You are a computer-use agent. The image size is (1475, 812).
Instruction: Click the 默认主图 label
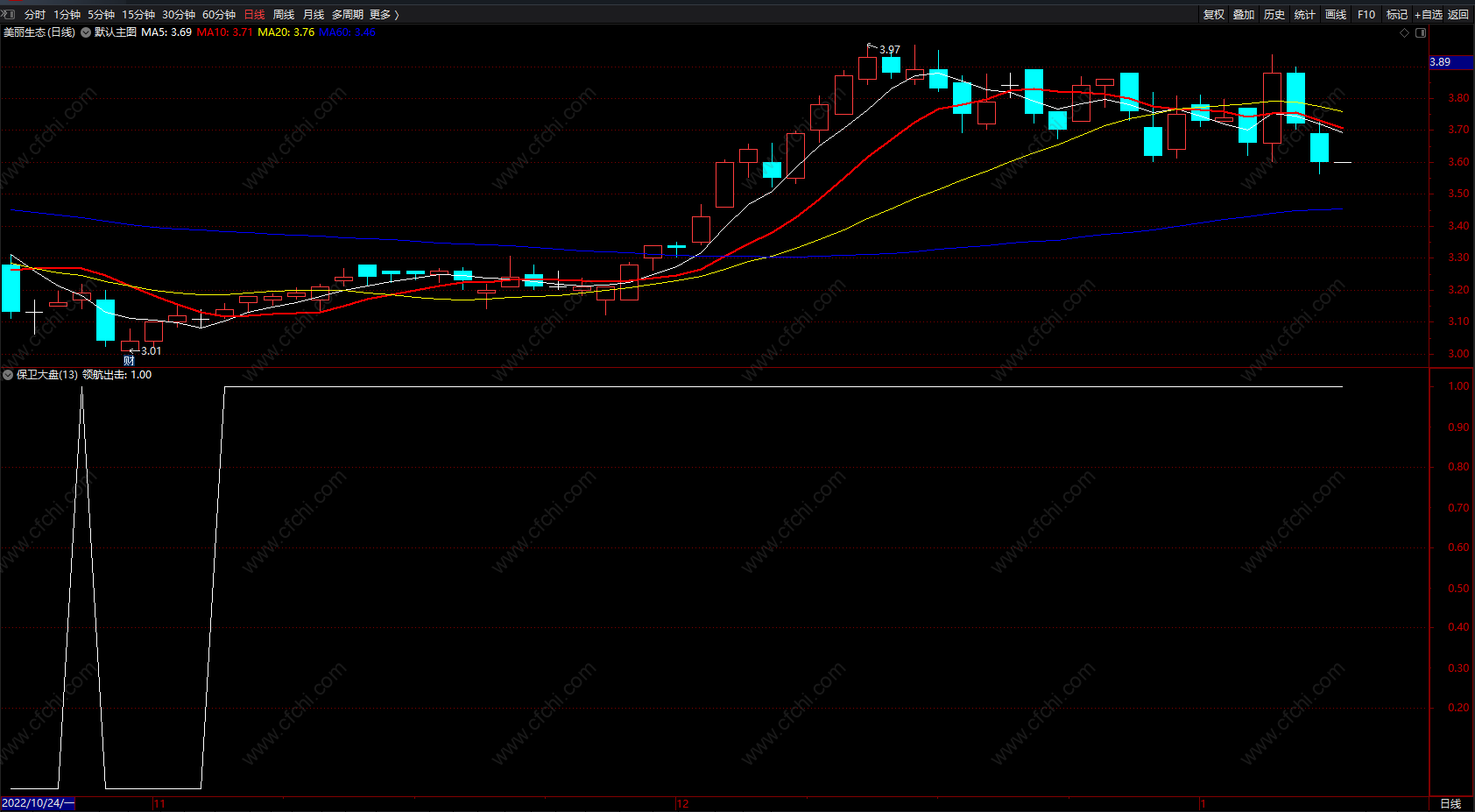[116, 32]
